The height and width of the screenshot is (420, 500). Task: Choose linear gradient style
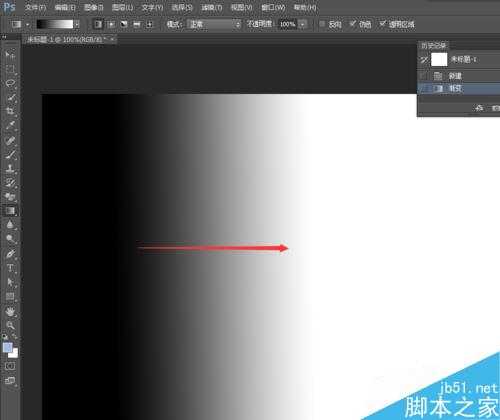coord(98,24)
